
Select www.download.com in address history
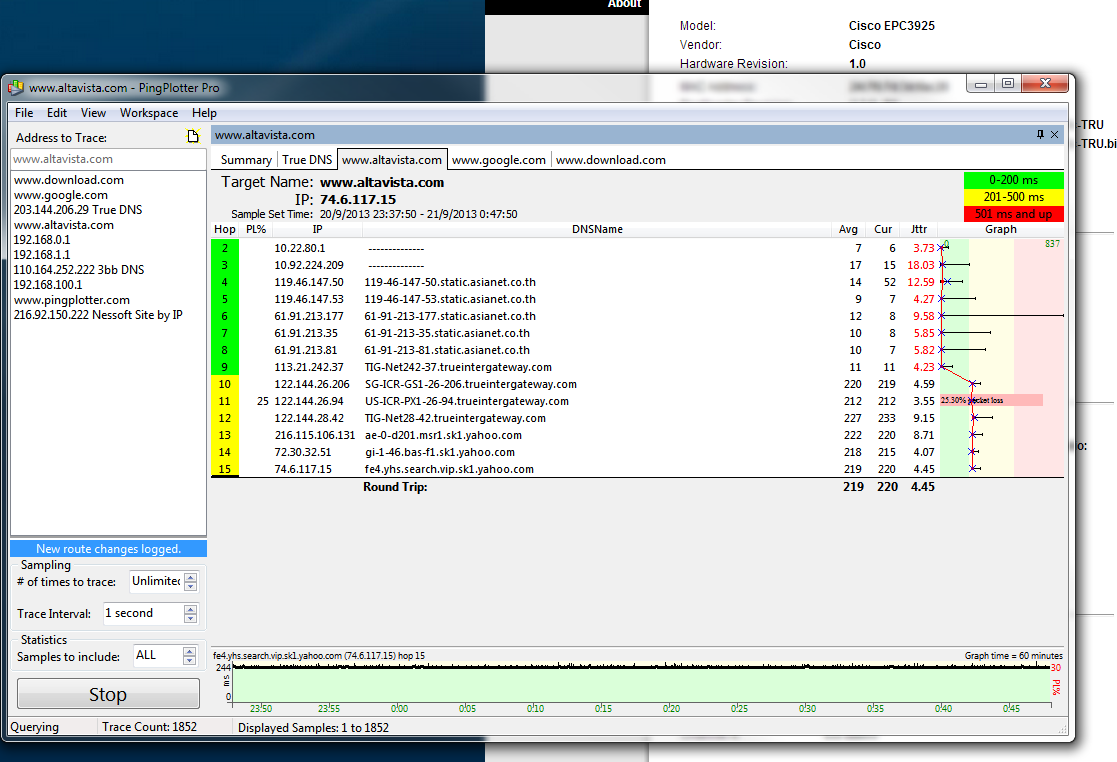(x=69, y=179)
